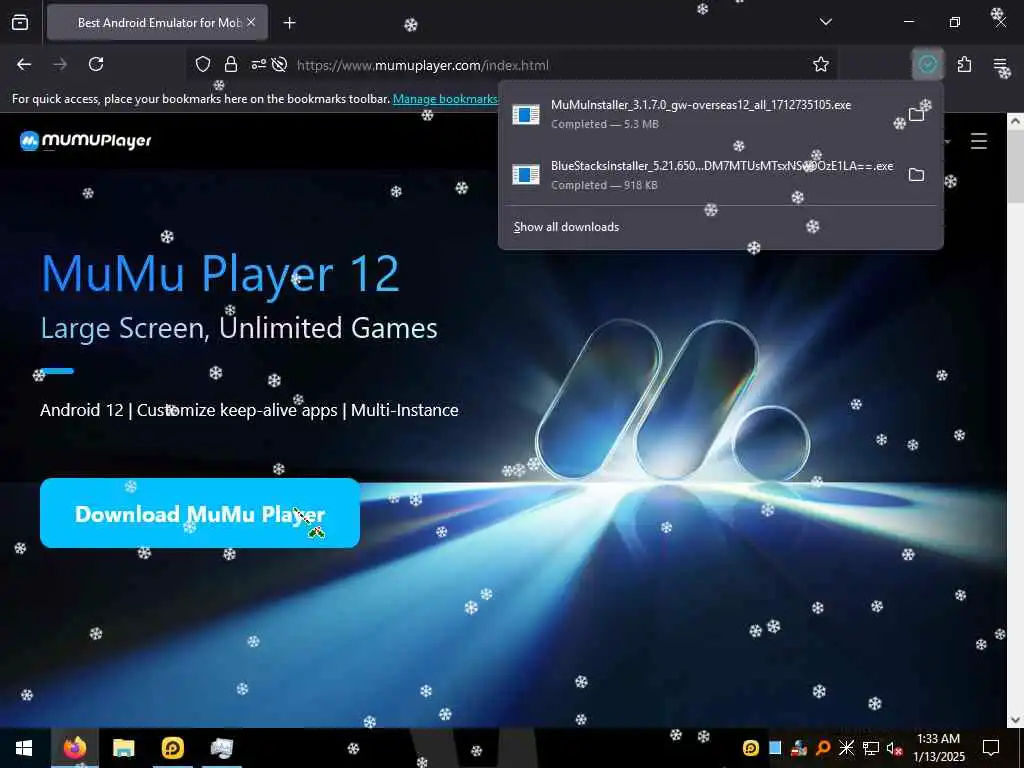Open site permissions icon in address bar
The width and height of the screenshot is (1024, 768).
pyautogui.click(x=259, y=64)
